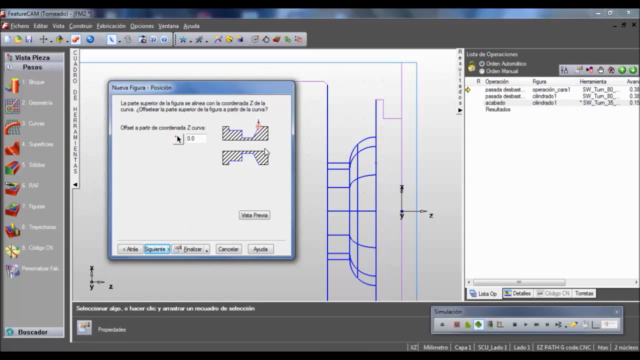The height and width of the screenshot is (360, 640).
Task: Expand the Resultados side panel arrow
Action: tap(460, 110)
